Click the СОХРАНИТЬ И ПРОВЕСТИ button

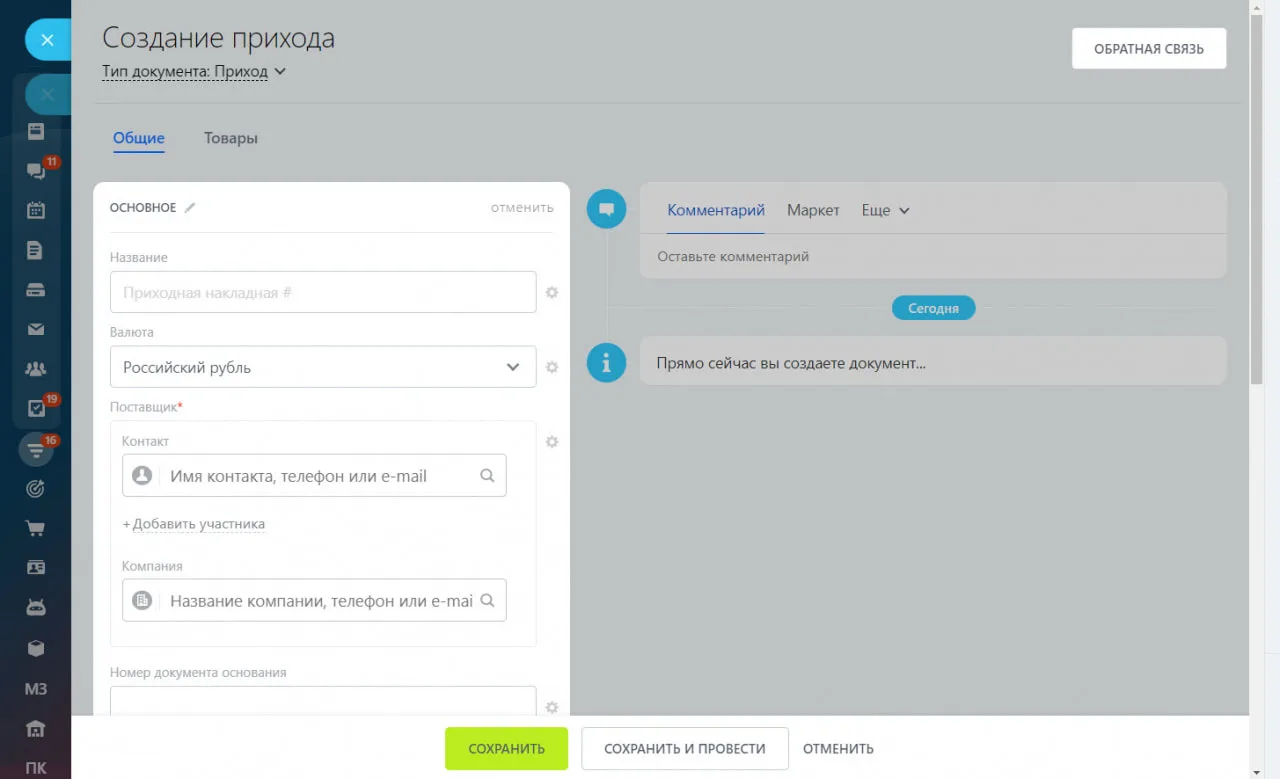[685, 748]
